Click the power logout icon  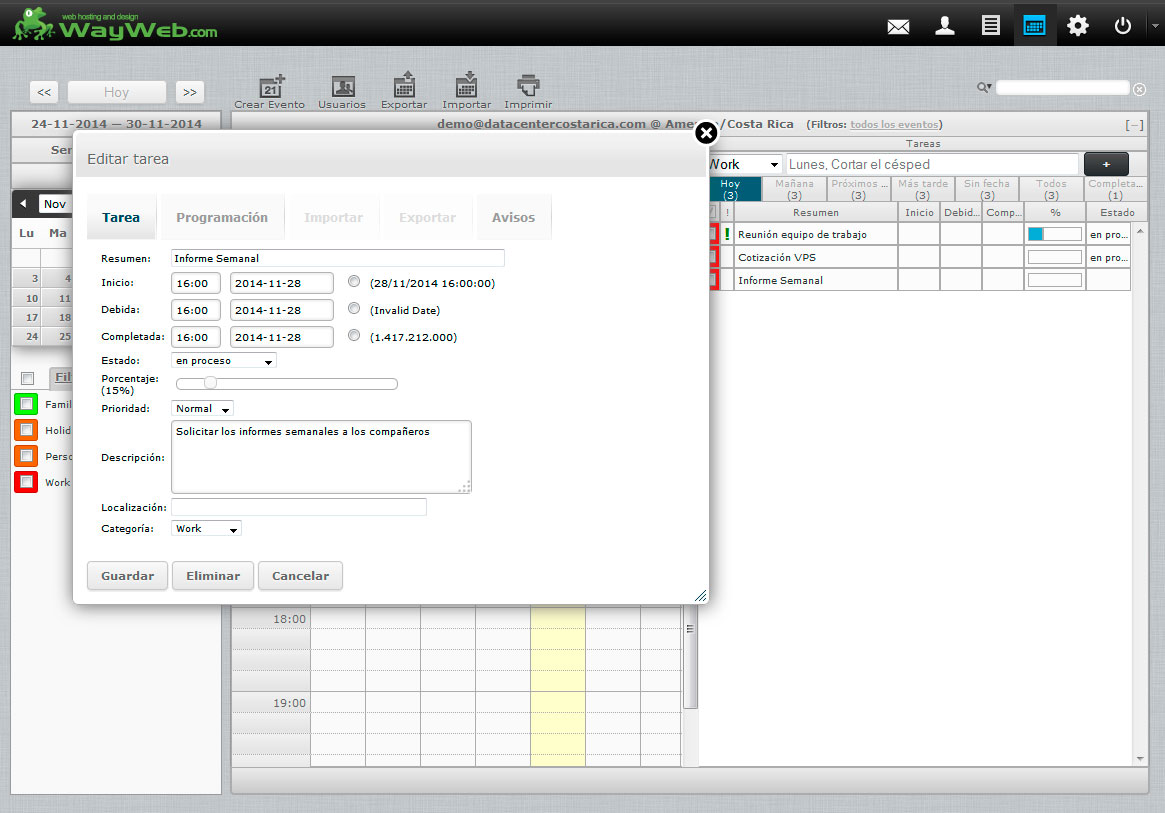pos(1123,26)
